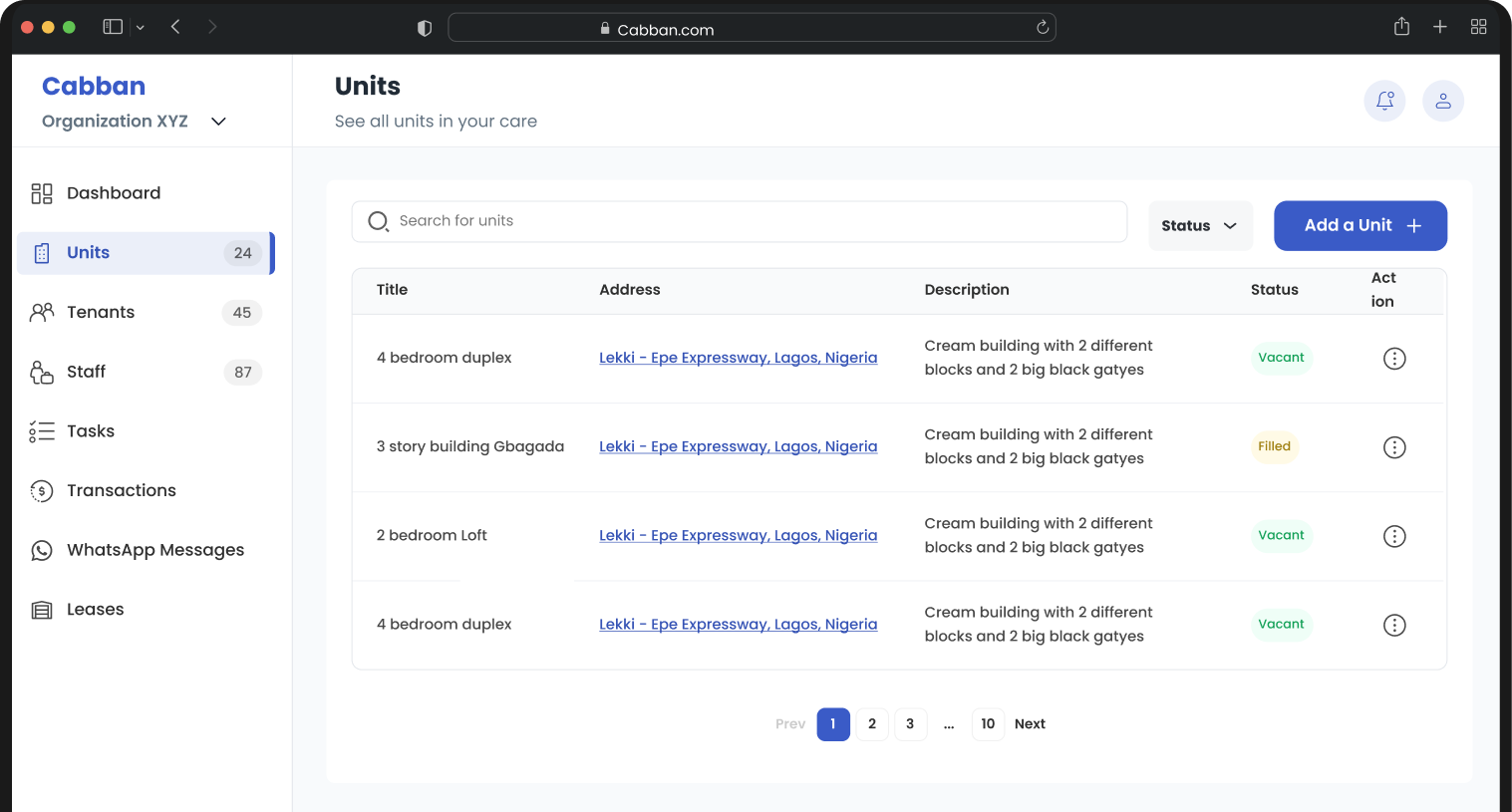Open the Lekki - Epe Expressway address link

738,357
